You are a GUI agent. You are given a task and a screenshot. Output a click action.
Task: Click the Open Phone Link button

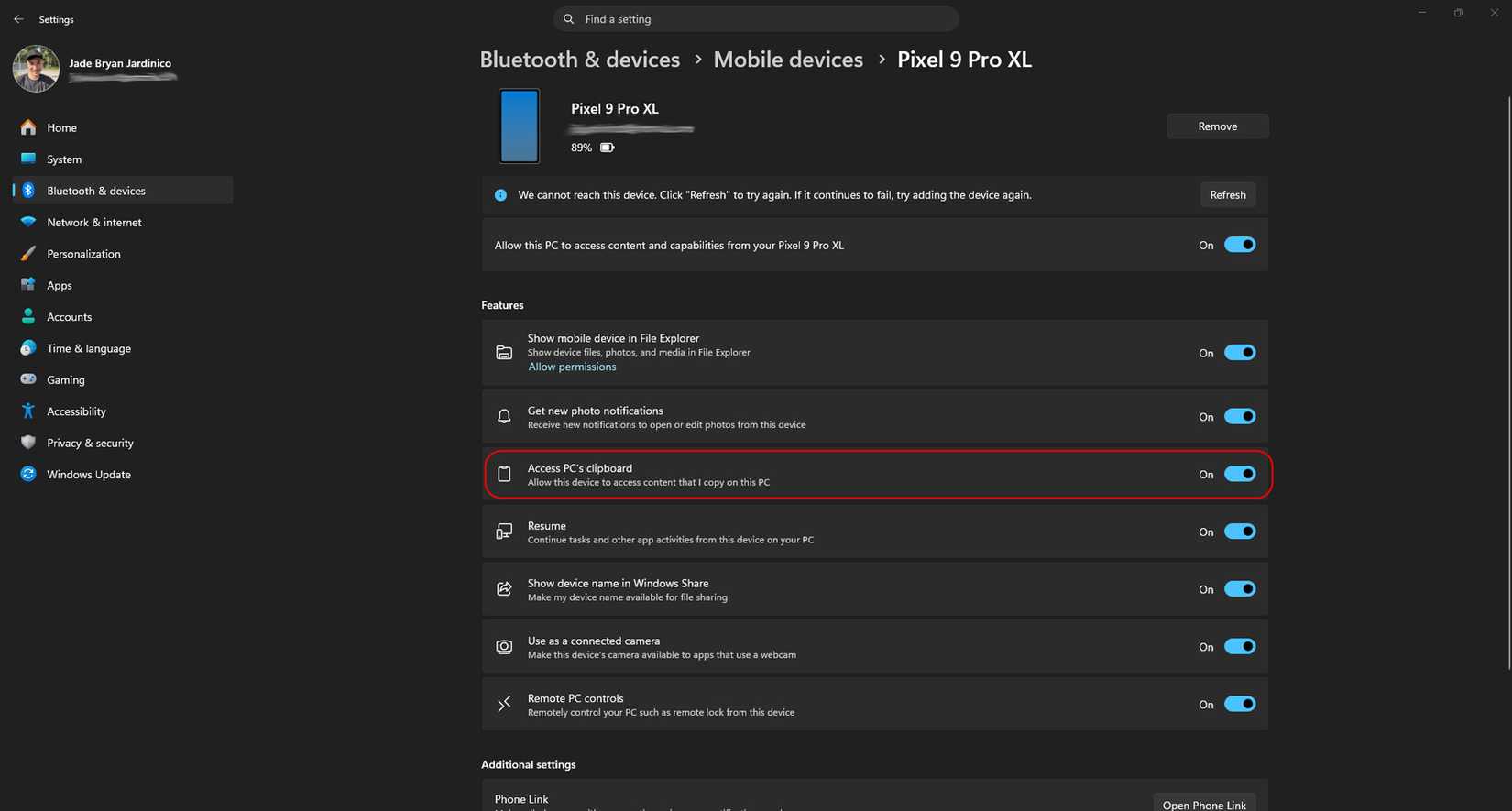click(x=1204, y=804)
